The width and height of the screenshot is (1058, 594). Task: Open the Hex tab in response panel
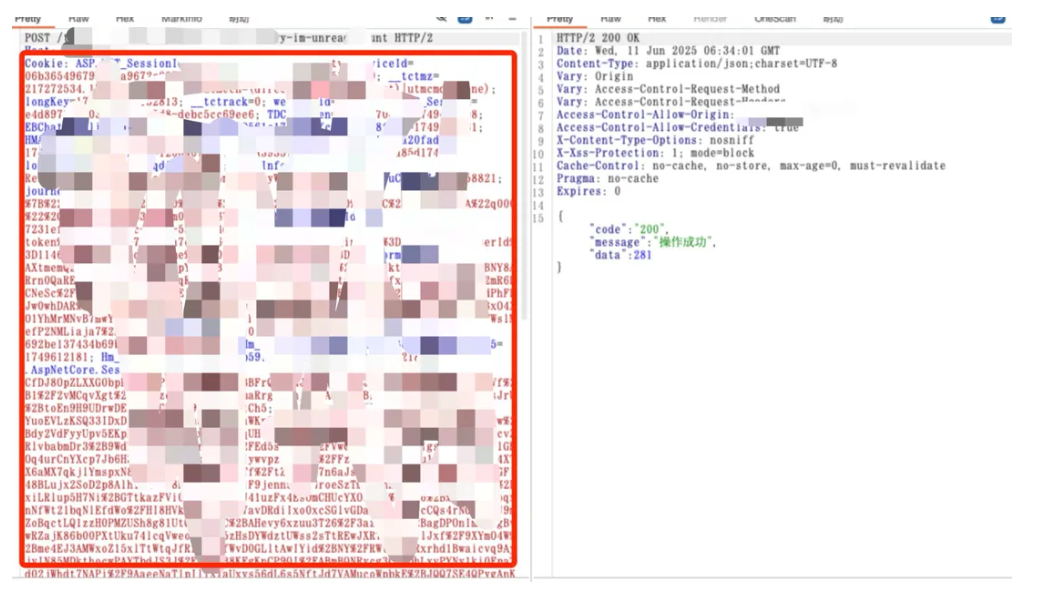pos(657,18)
